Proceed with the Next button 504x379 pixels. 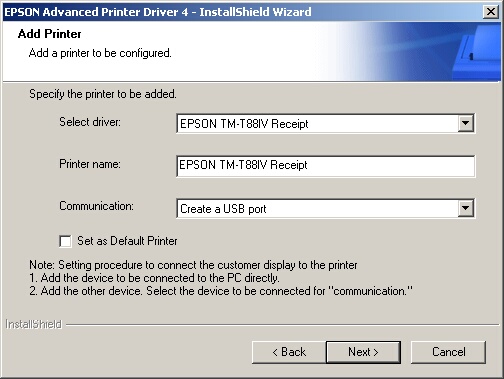pos(363,352)
